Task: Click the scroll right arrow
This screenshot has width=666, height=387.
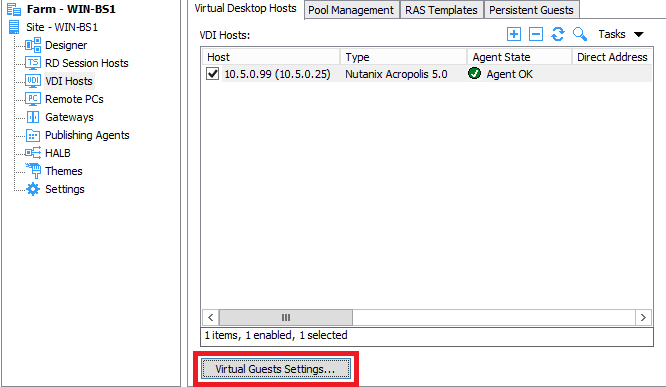Action: click(x=643, y=317)
